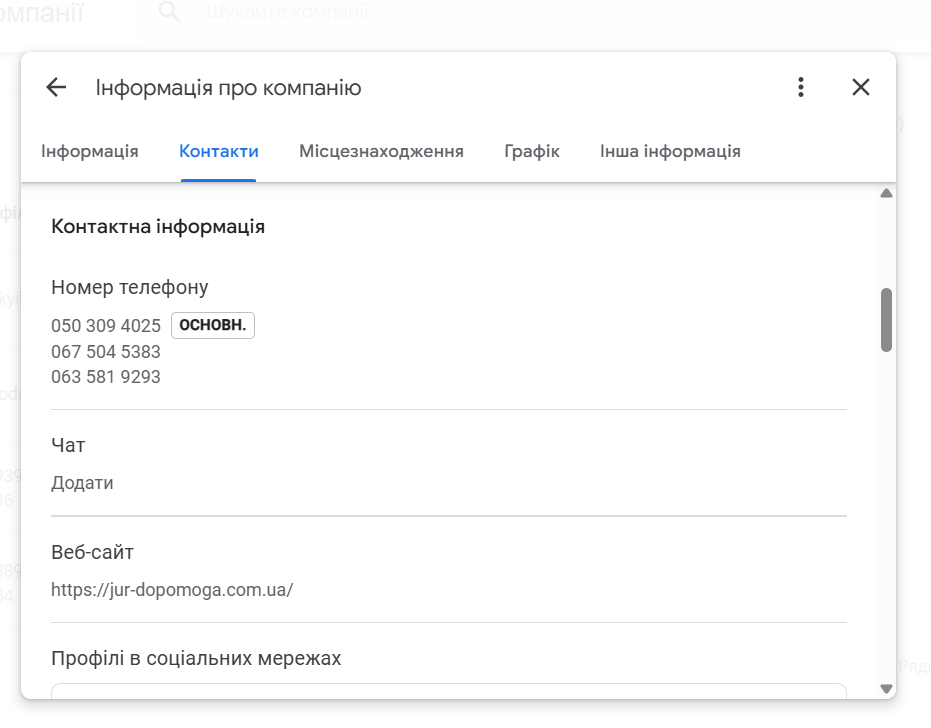Select the Контакти tab
This screenshot has height=728, width=931.
tap(218, 151)
